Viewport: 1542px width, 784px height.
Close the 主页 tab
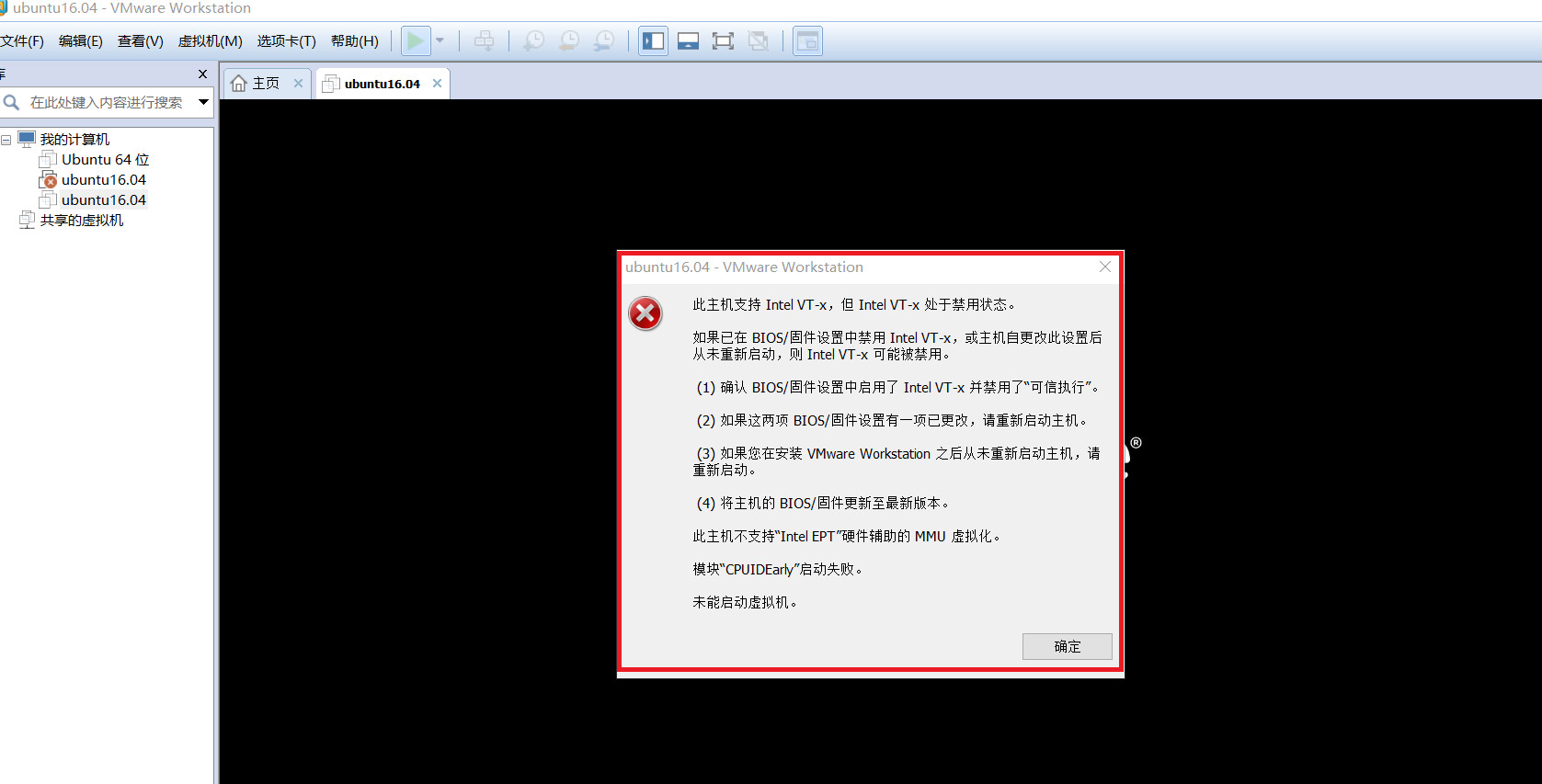pos(298,83)
